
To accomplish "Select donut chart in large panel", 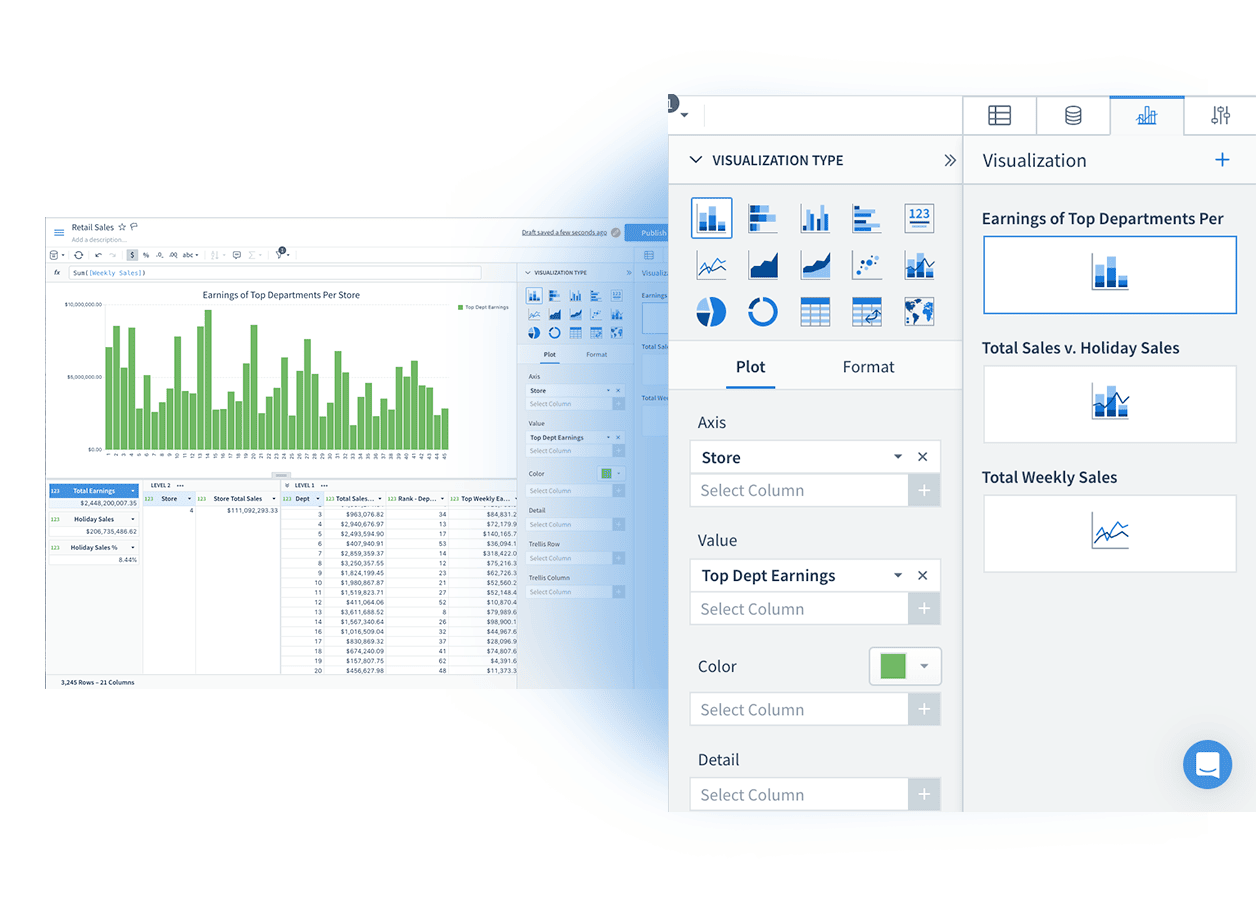I will pyautogui.click(x=763, y=312).
